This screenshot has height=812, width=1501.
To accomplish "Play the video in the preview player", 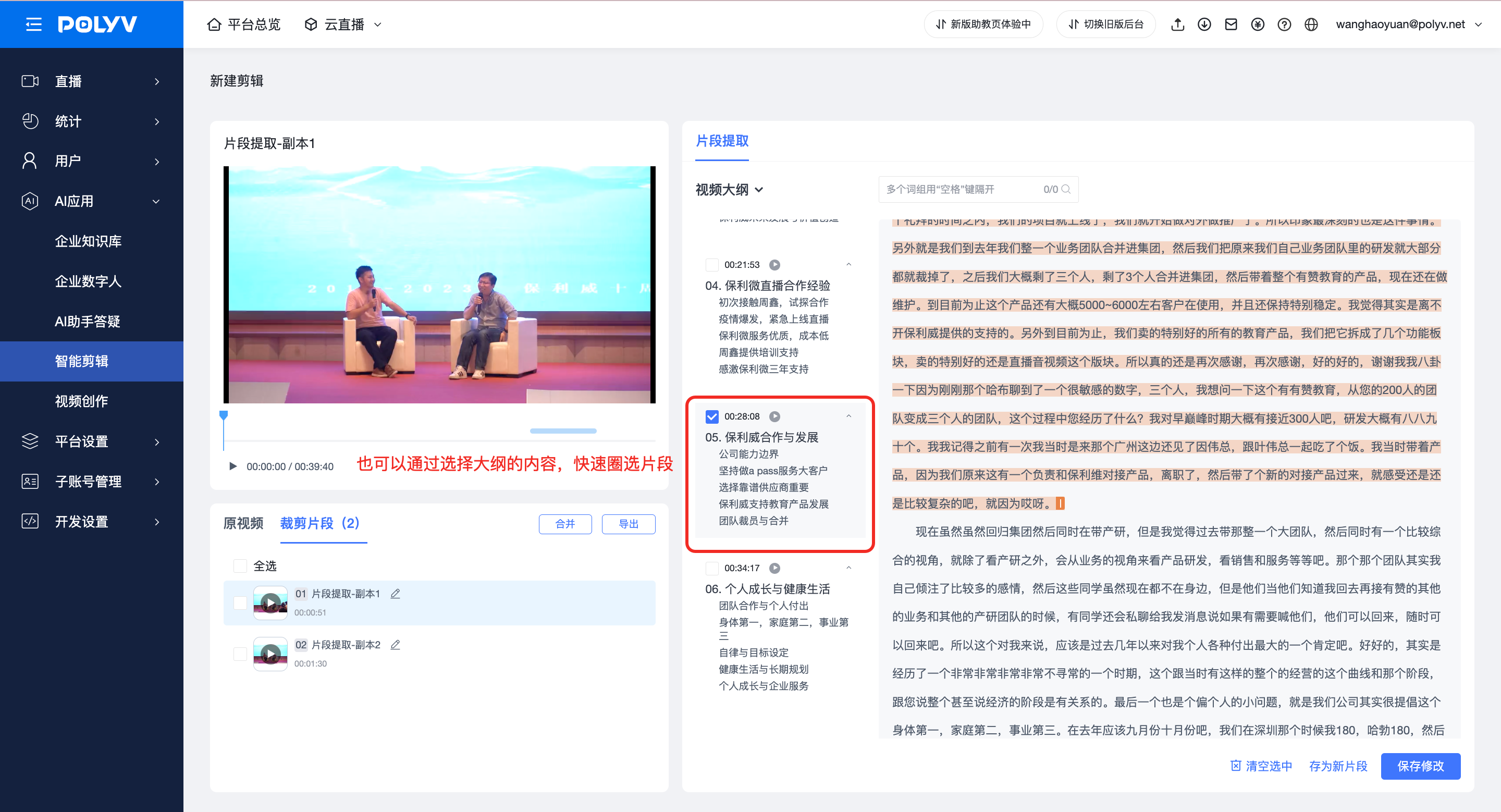I will pyautogui.click(x=233, y=466).
